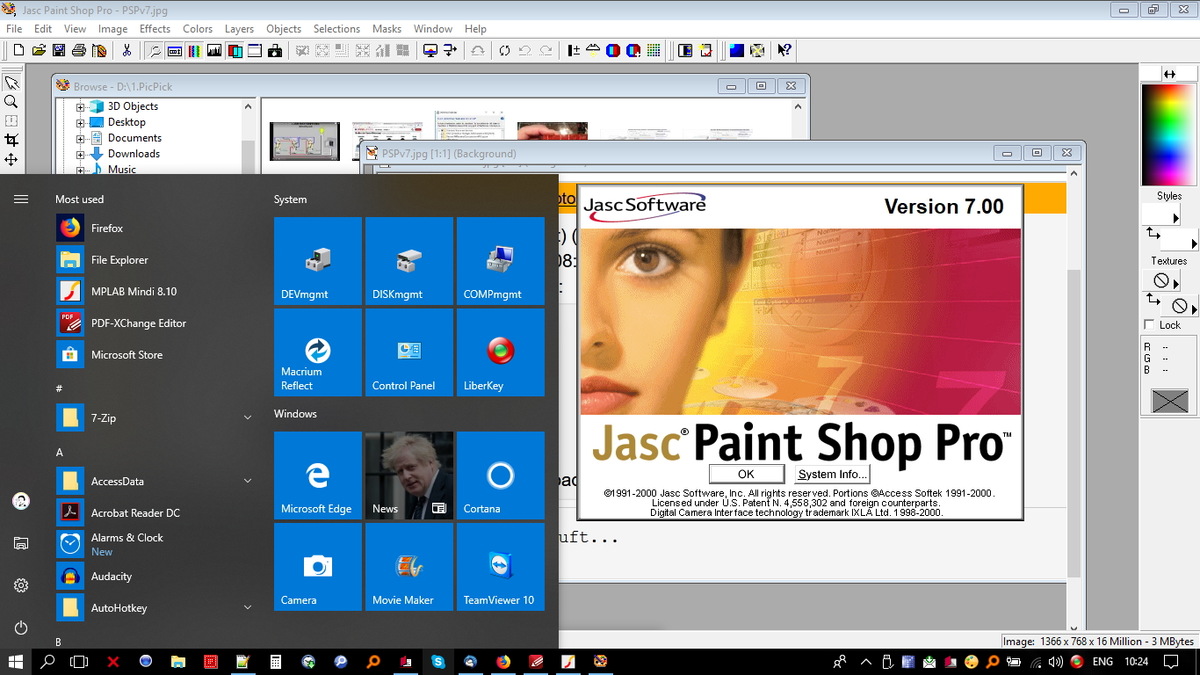Image resolution: width=1200 pixels, height=675 pixels.
Task: Expand Documents tree node
Action: pos(81,138)
